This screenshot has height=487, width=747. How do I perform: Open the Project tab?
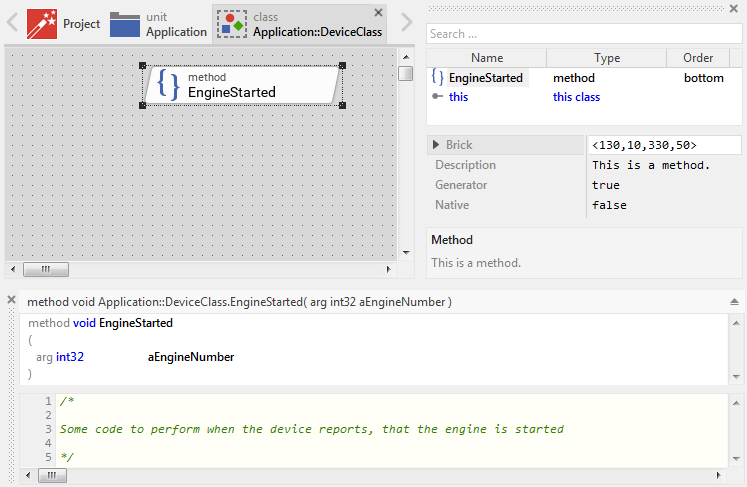pyautogui.click(x=64, y=24)
